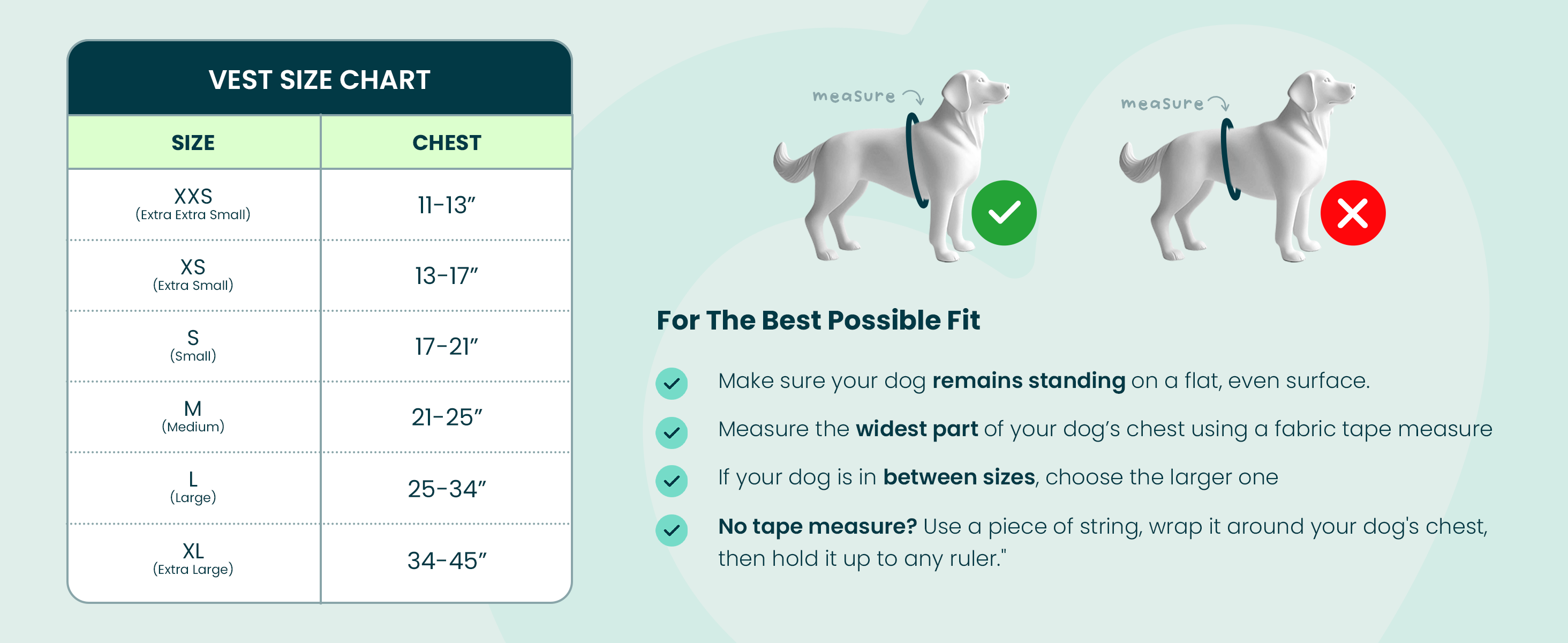Click the correctly measured dog image
This screenshot has height=643, width=1568.
tap(892, 166)
